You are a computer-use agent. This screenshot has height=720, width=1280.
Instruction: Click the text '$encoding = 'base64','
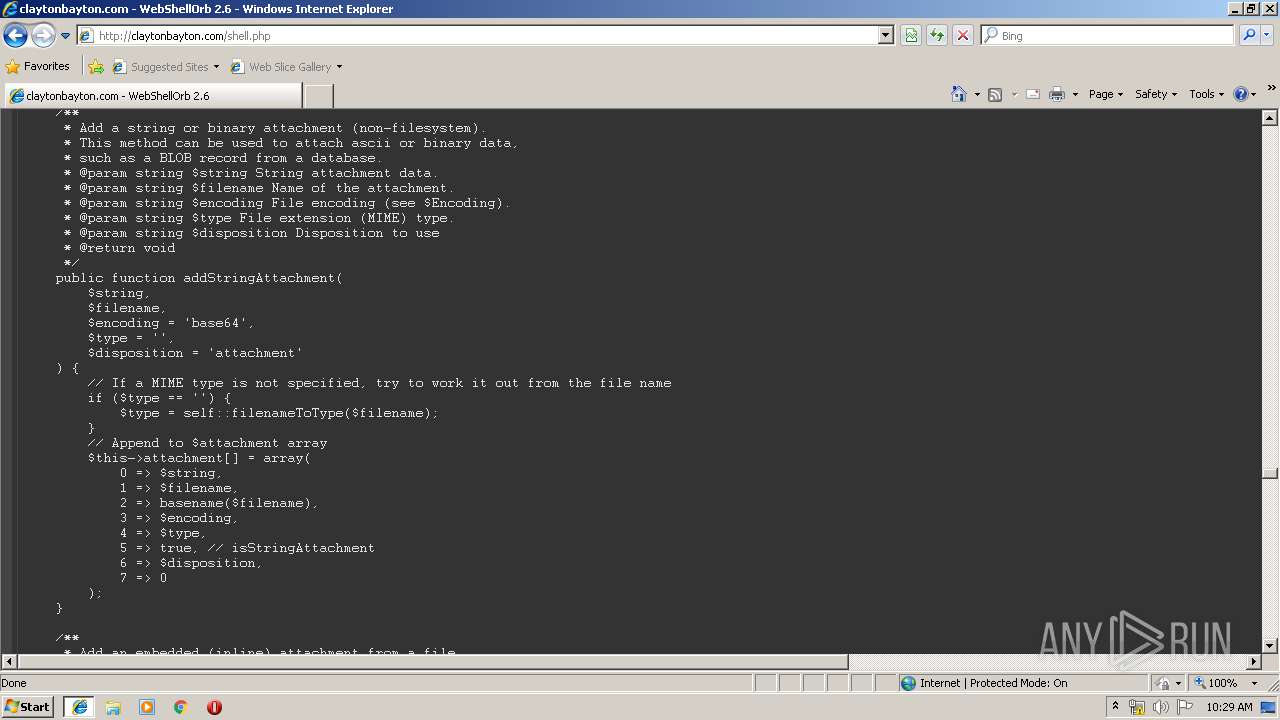pos(171,323)
